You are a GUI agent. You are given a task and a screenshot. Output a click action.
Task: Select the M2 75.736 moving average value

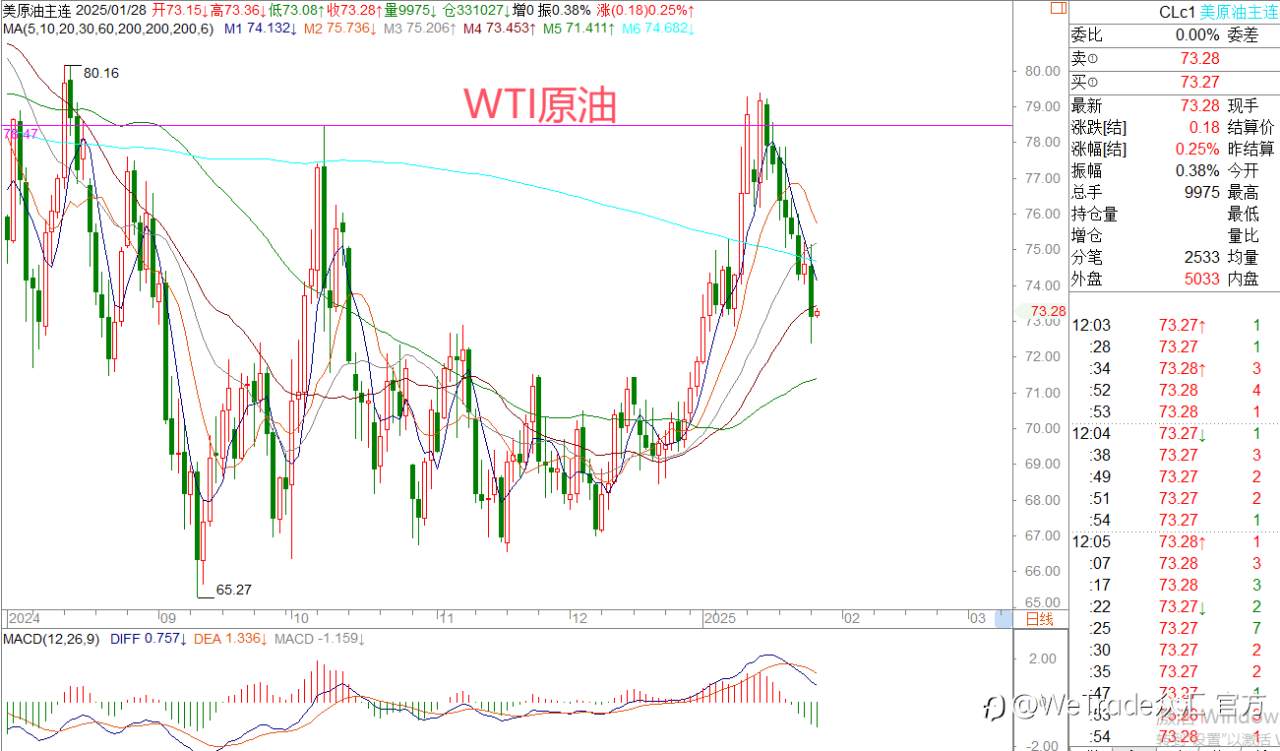tap(340, 29)
